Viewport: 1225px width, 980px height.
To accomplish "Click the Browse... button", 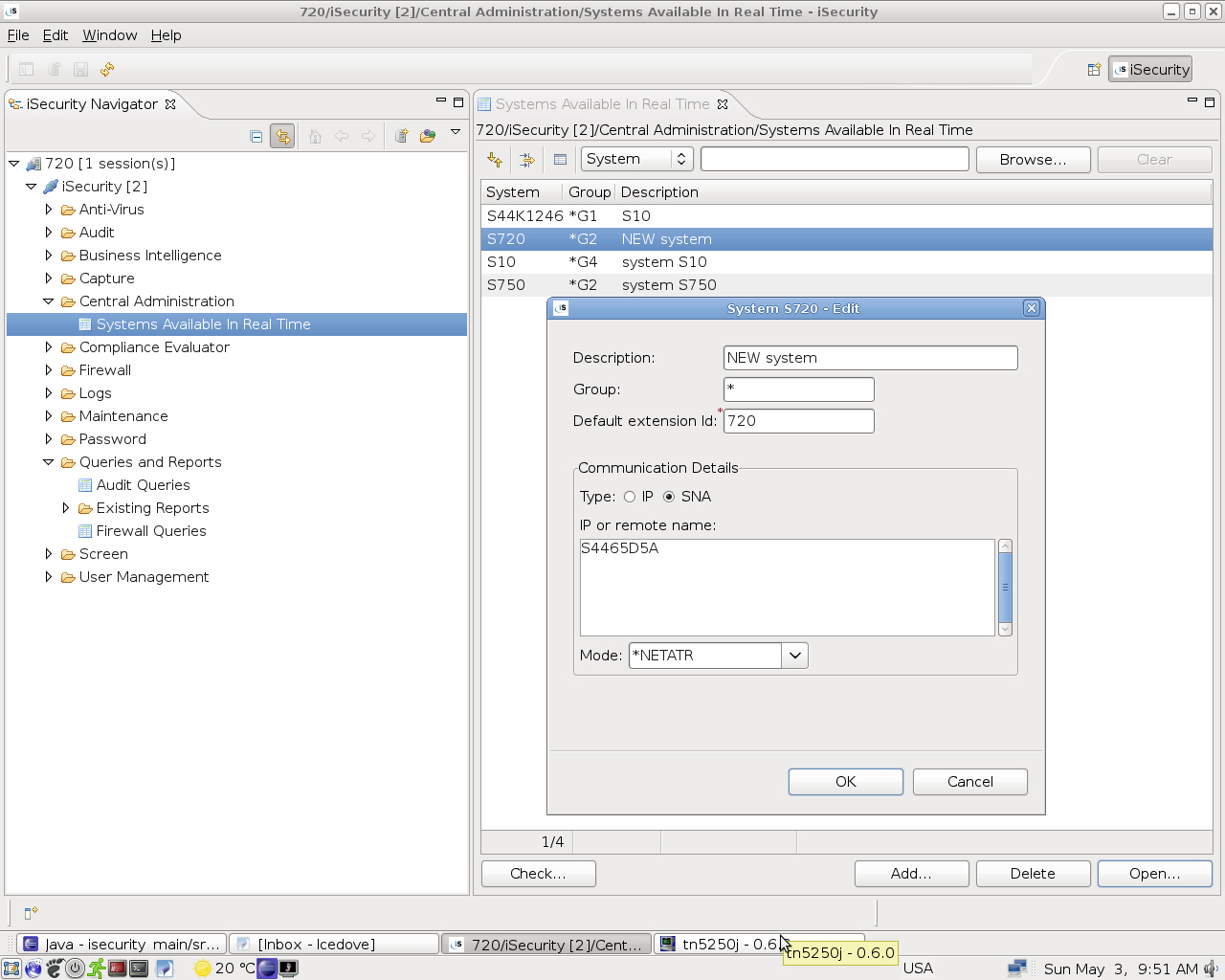I will tap(1034, 160).
